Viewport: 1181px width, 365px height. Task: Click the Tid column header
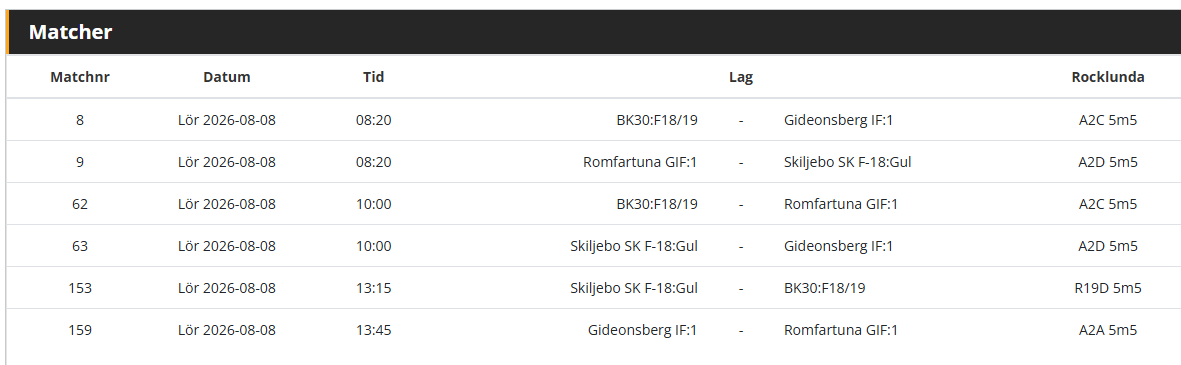[x=374, y=77]
